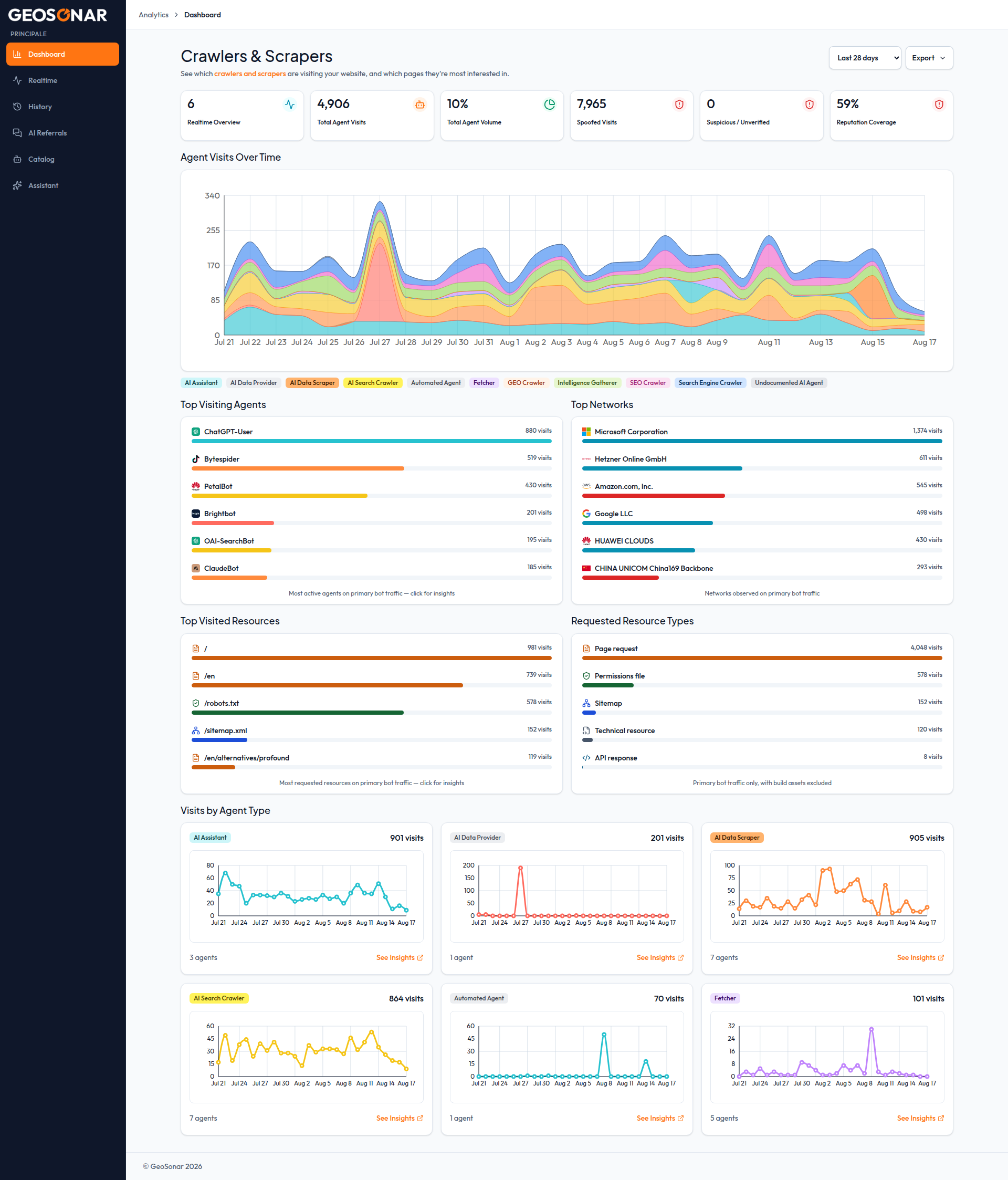
Task: Click the Spoofed Visits shield icon
Action: (x=679, y=104)
